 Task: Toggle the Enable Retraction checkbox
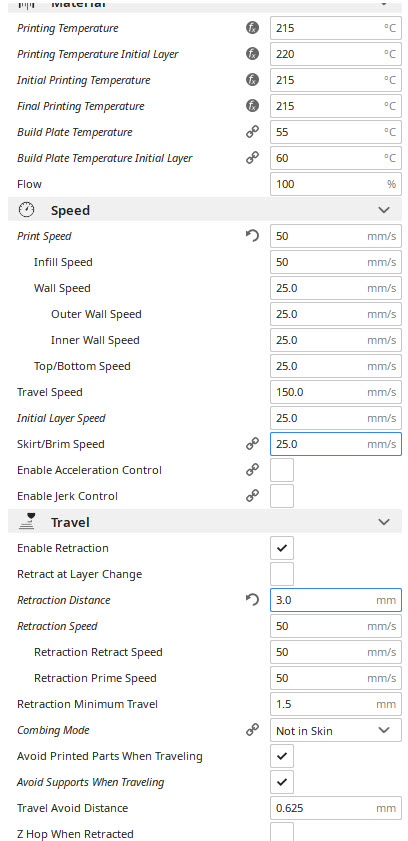pyautogui.click(x=282, y=548)
